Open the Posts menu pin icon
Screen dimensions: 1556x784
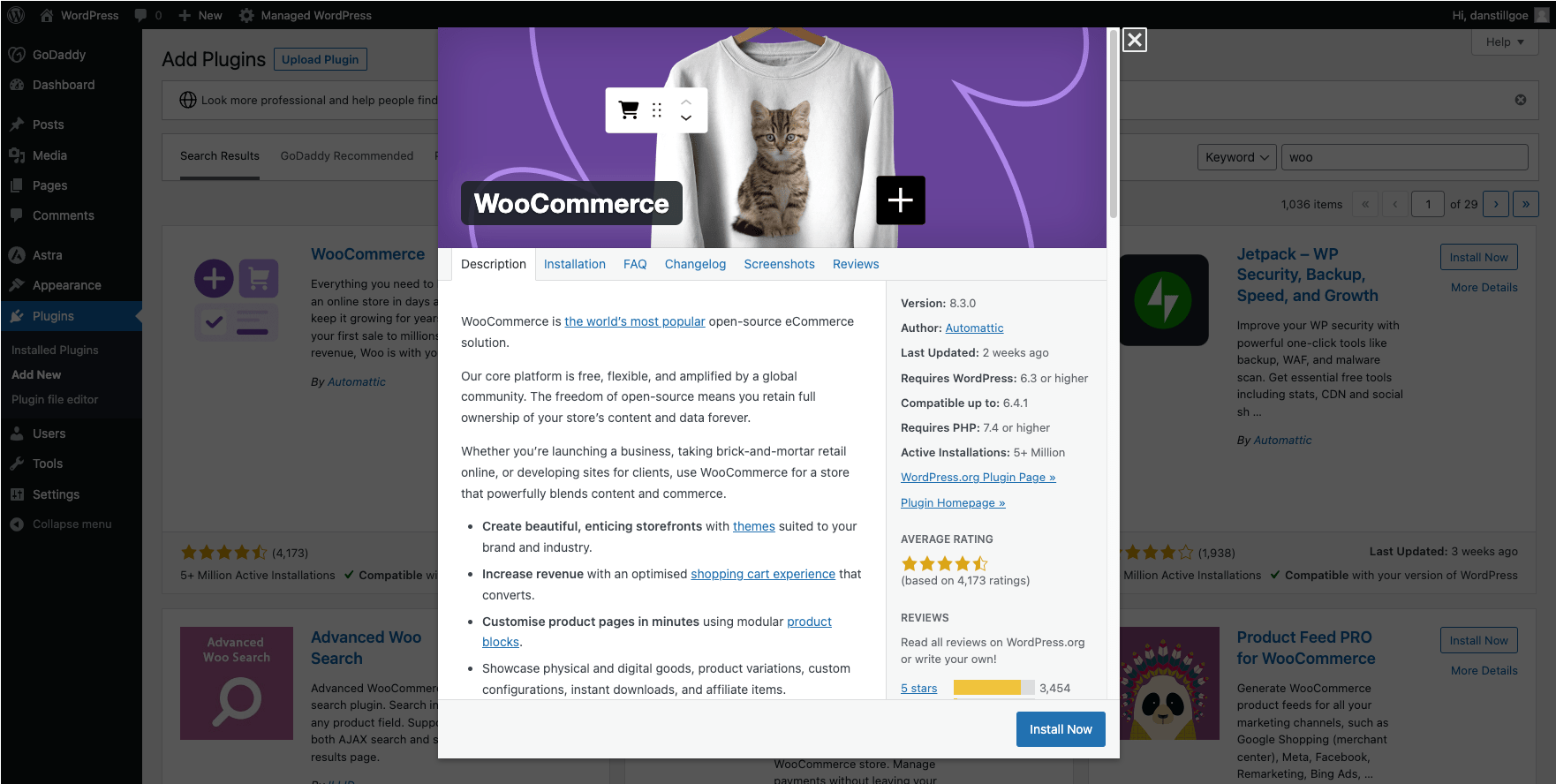[x=17, y=124]
